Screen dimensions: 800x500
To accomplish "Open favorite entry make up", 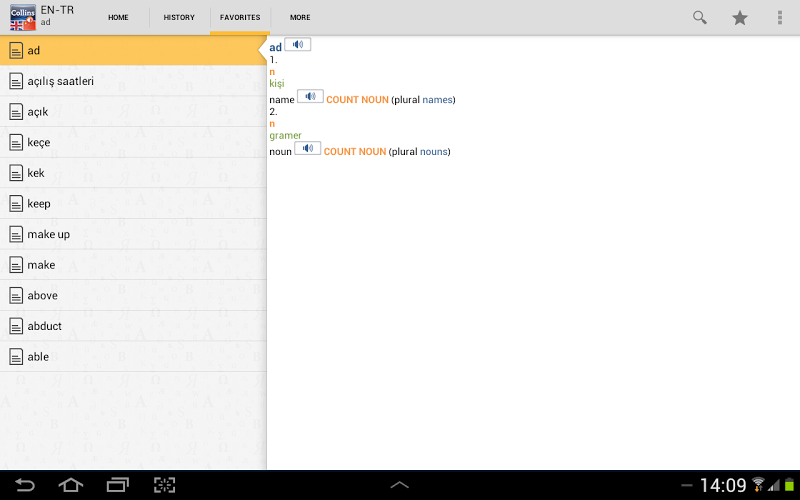I will 133,234.
